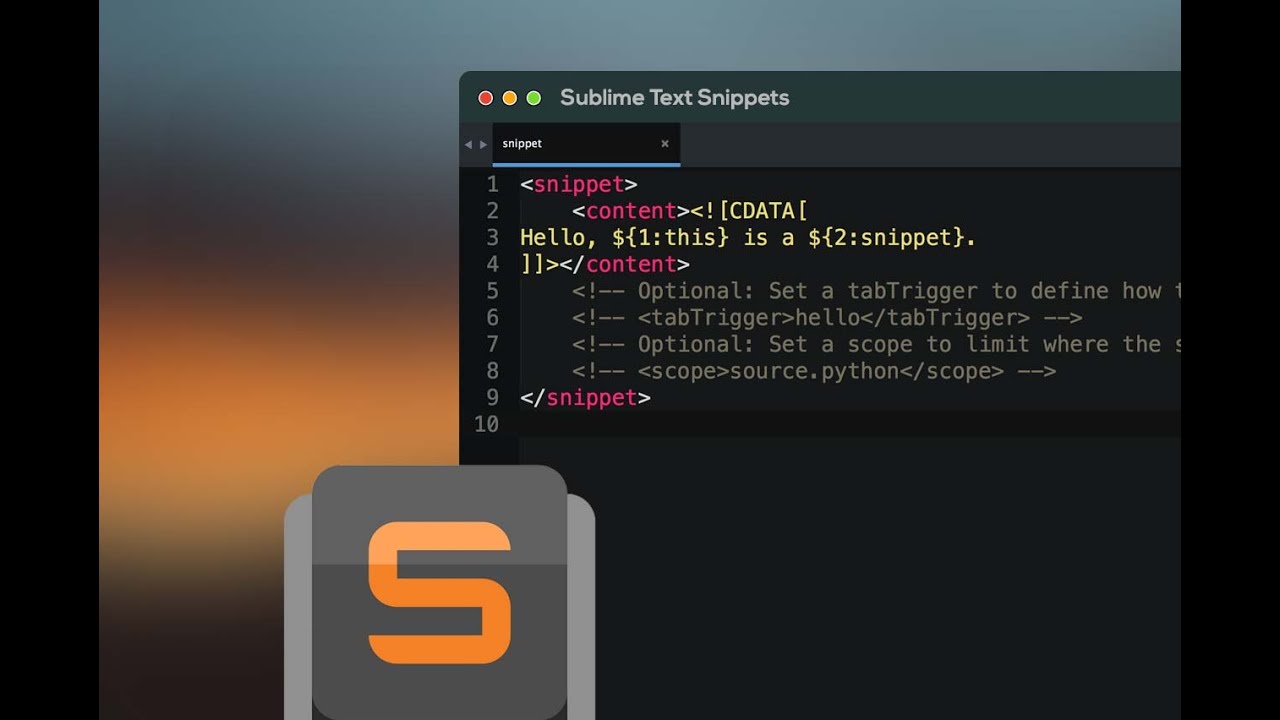
Task: Click the large Sublime Text logo icon
Action: point(440,592)
